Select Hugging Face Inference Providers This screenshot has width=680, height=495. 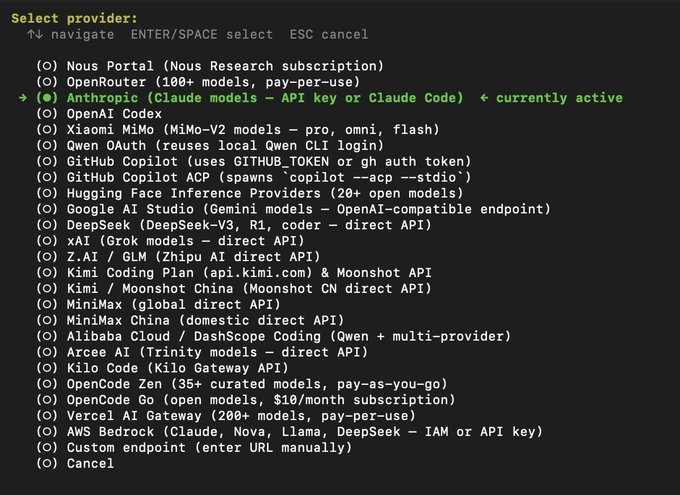pos(250,193)
